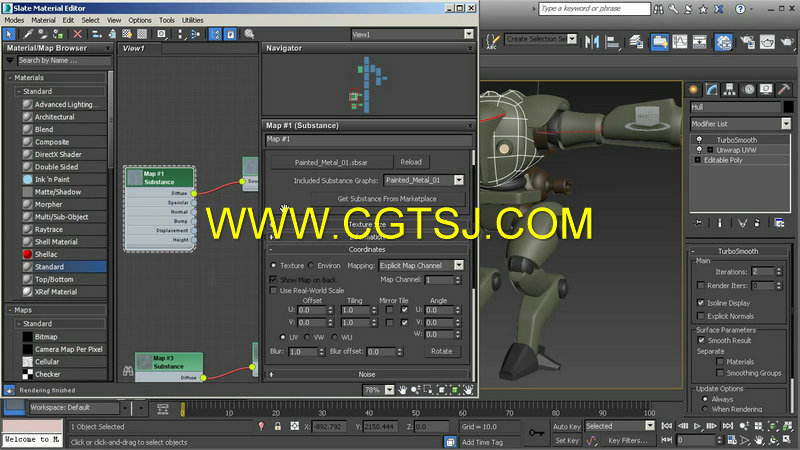This screenshot has height=450, width=800.
Task: Open the Curve Editor icon
Action: pyautogui.click(x=680, y=41)
